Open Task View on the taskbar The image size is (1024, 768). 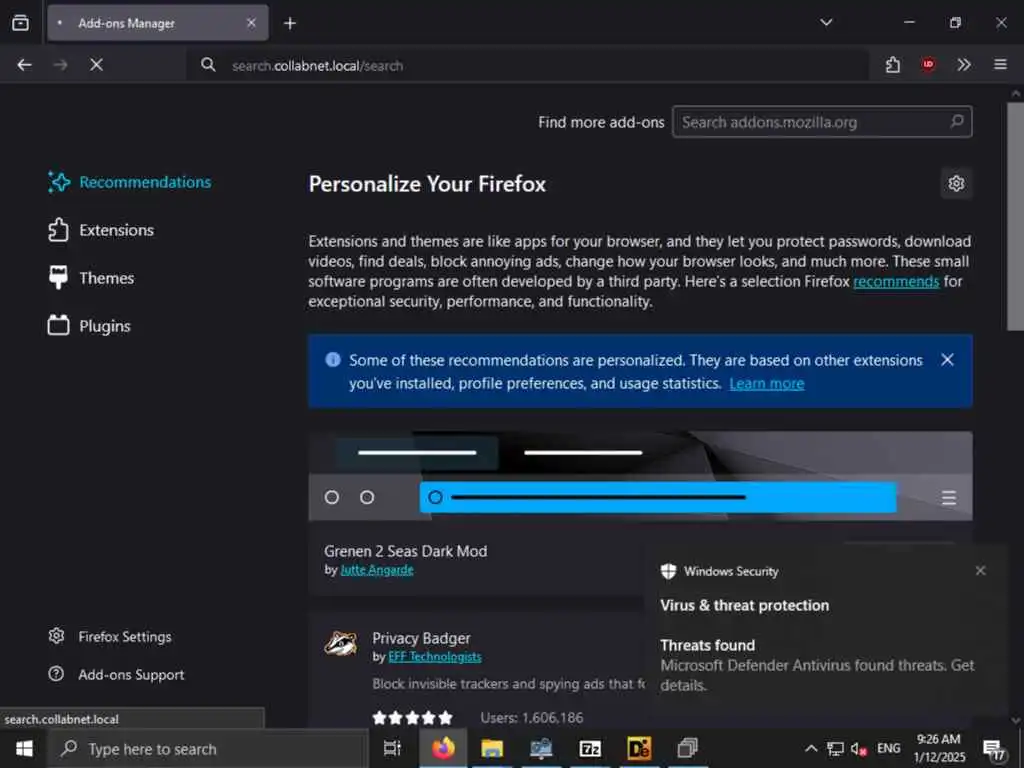392,748
